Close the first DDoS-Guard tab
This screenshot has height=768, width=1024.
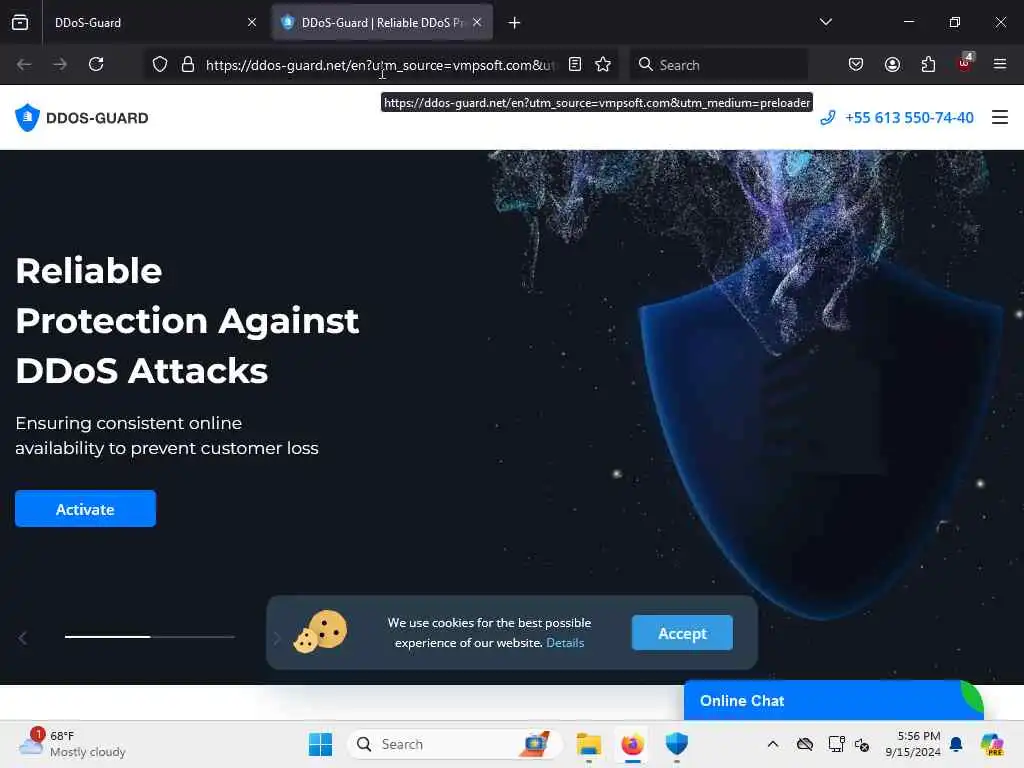(x=252, y=22)
